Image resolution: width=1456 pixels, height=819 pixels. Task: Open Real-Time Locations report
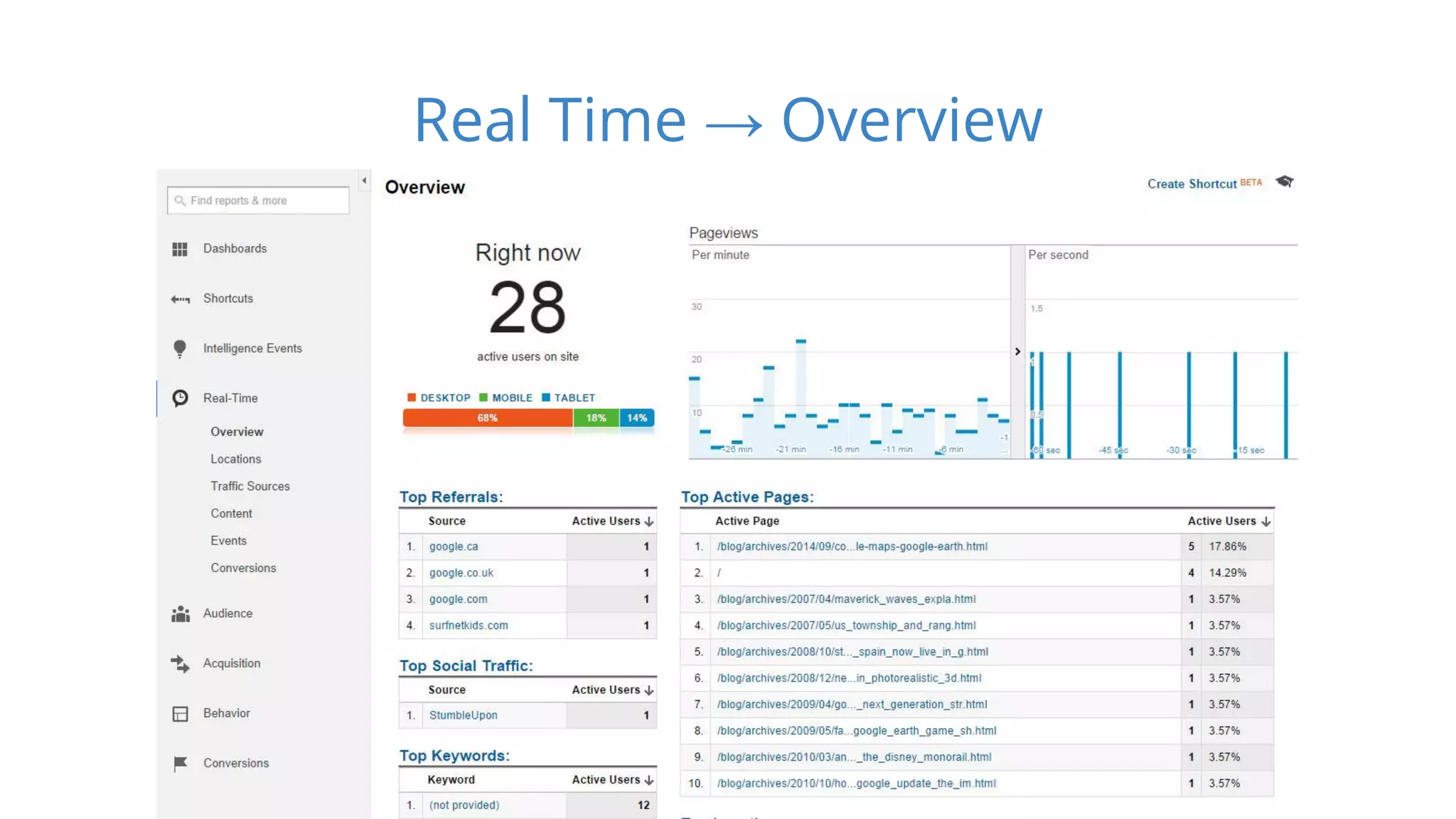click(235, 459)
